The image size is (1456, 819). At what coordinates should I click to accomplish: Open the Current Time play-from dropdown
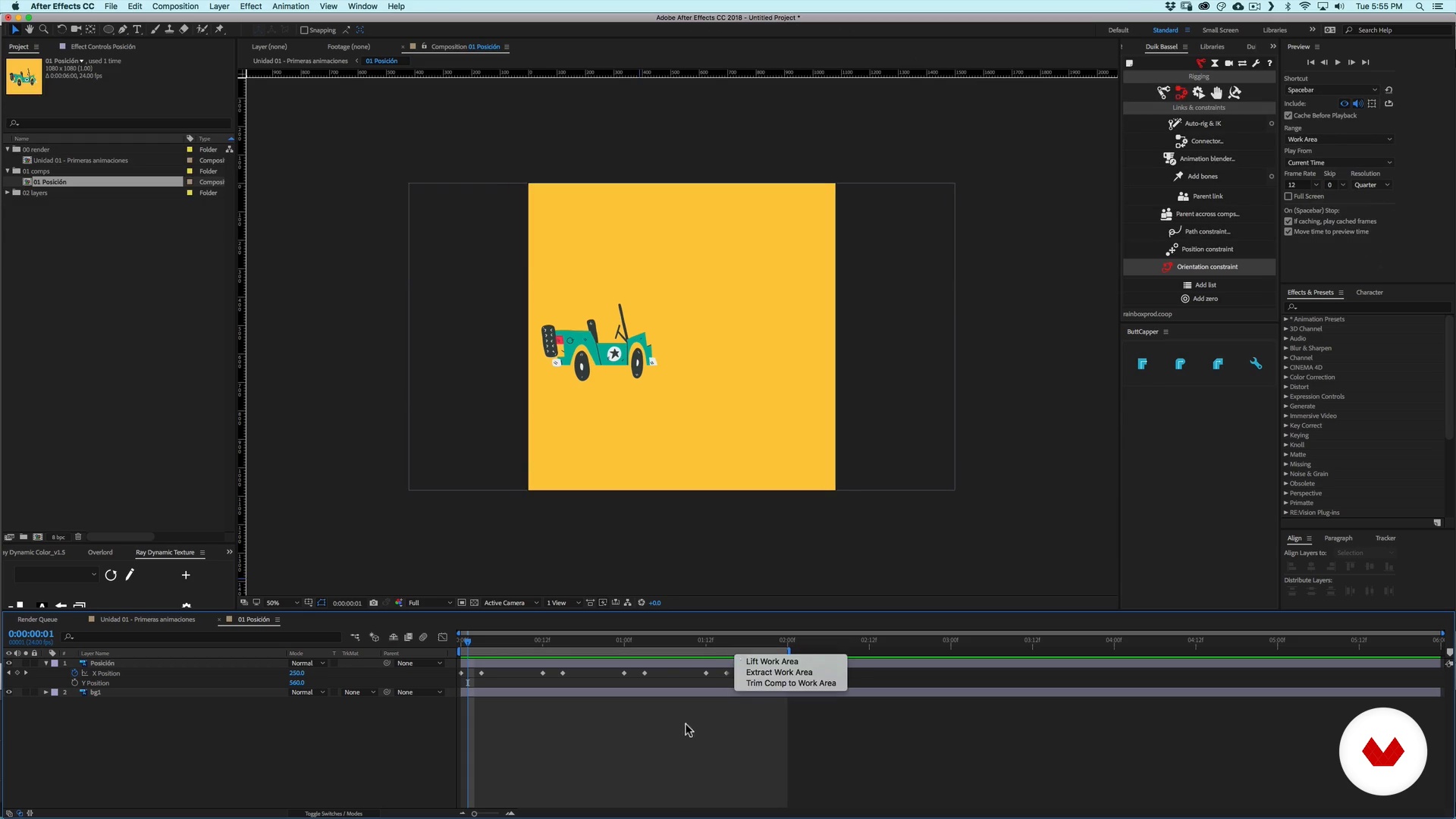click(x=1339, y=163)
